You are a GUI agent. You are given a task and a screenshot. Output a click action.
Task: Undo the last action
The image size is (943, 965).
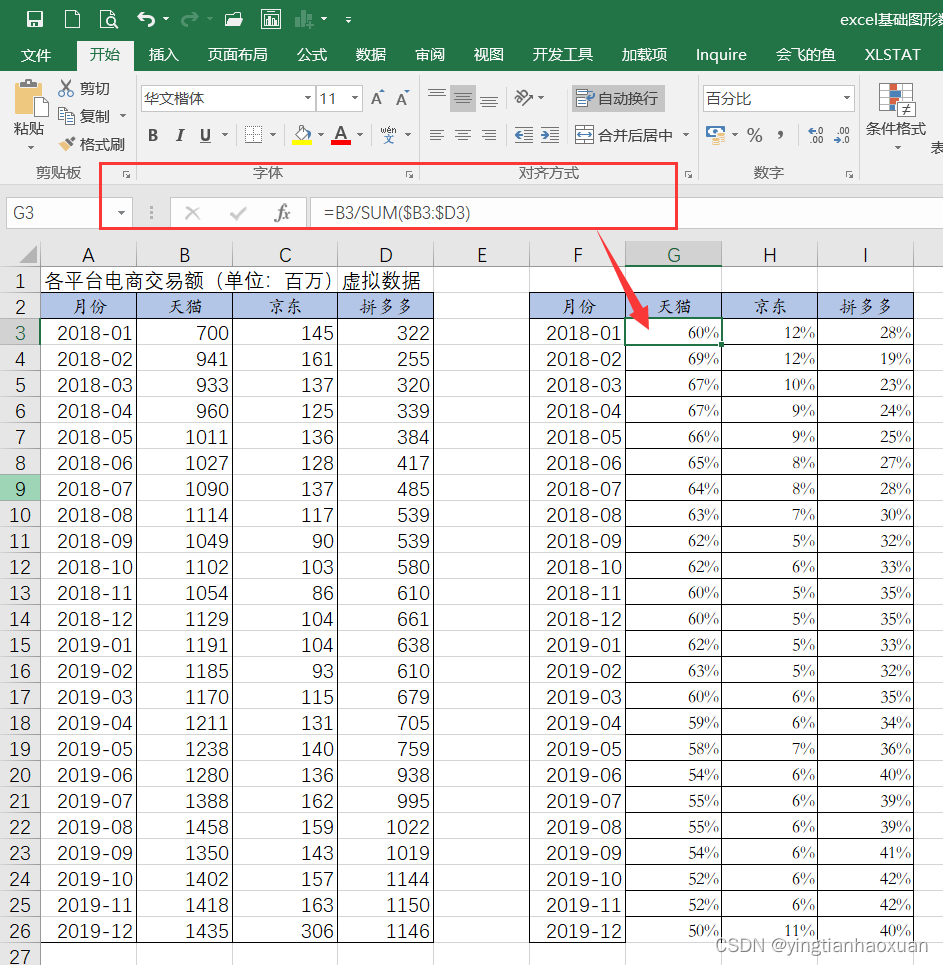(x=145, y=20)
